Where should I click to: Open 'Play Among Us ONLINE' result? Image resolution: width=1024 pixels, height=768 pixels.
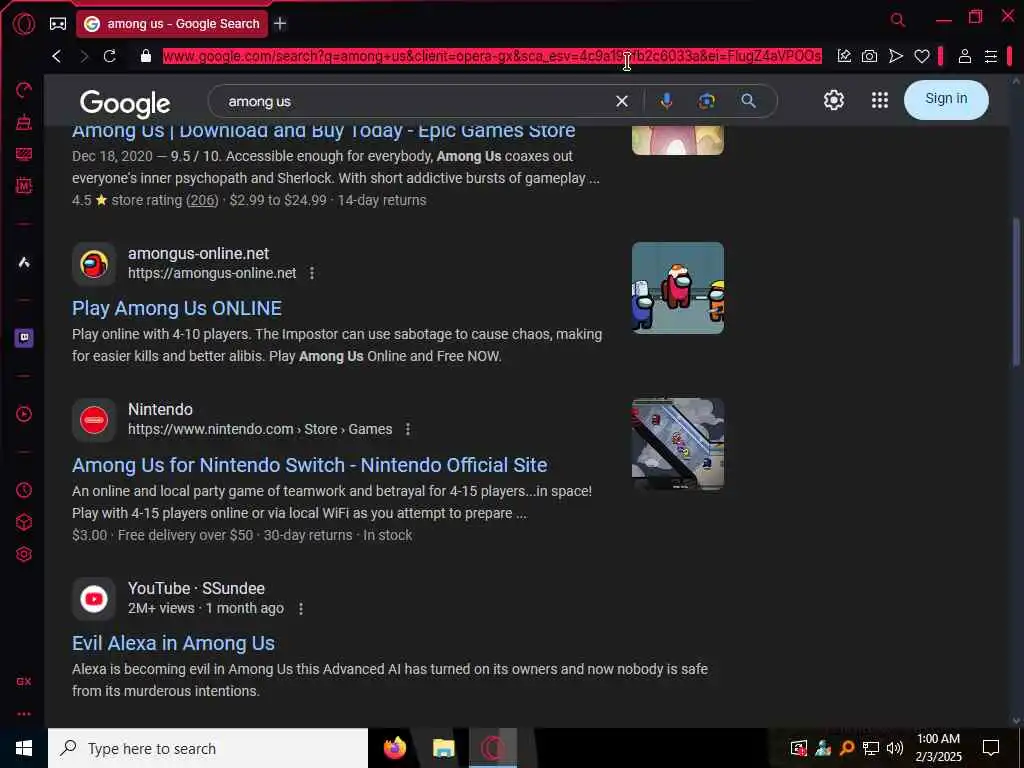[x=176, y=308]
